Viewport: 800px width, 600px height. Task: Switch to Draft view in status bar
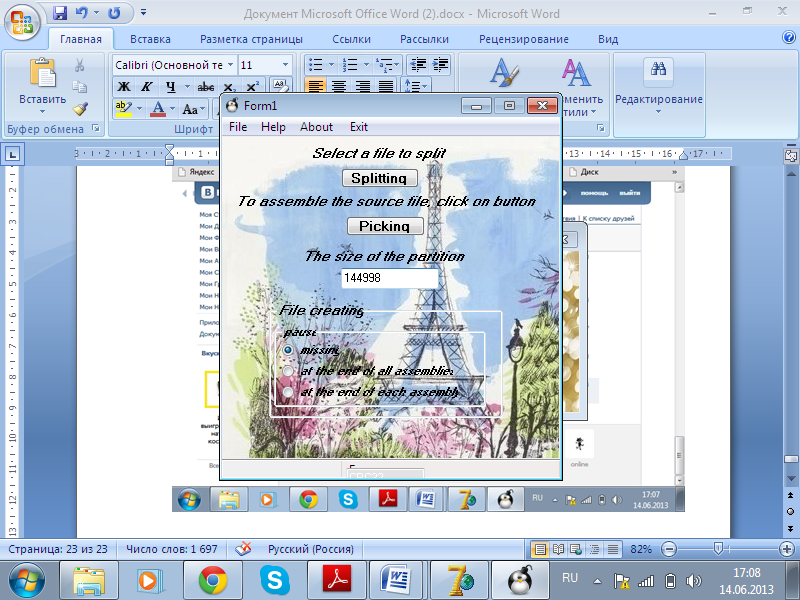pyautogui.click(x=613, y=549)
